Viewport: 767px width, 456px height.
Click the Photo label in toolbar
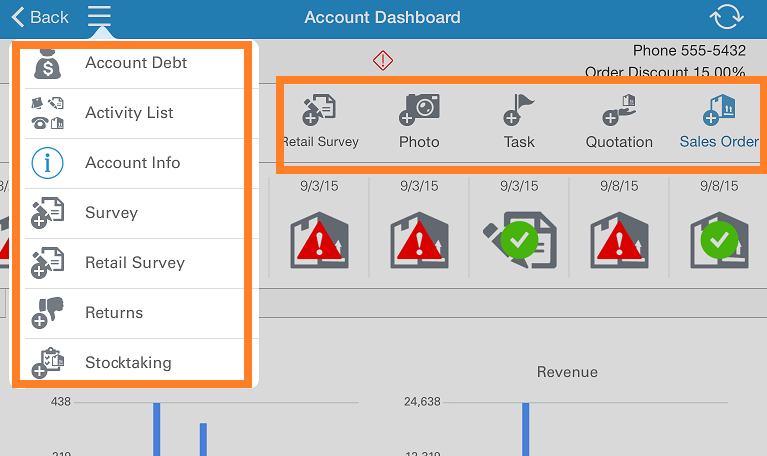[419, 142]
